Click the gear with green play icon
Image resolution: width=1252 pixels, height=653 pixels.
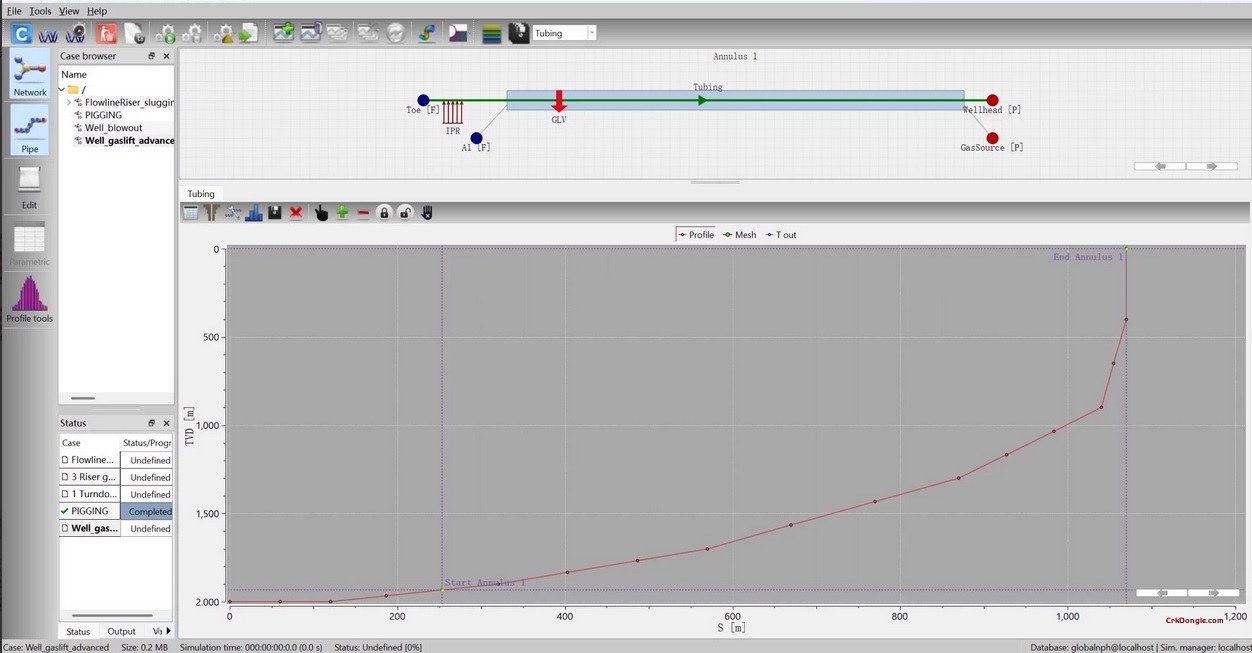point(165,33)
